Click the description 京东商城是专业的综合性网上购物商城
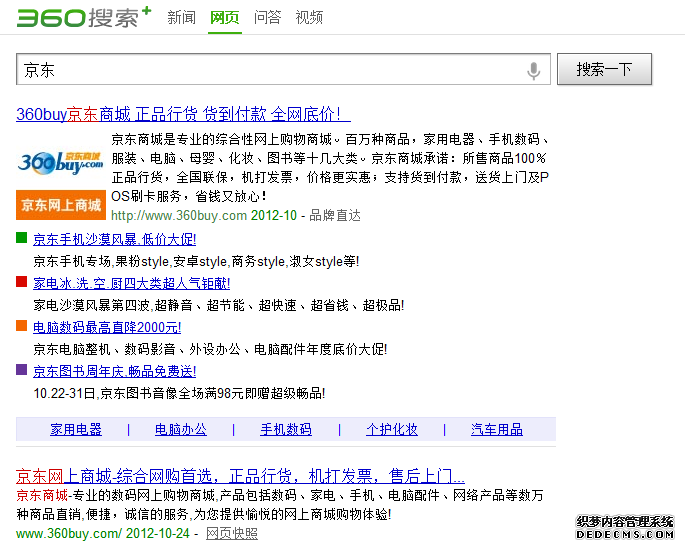The image size is (685, 549). [330, 168]
